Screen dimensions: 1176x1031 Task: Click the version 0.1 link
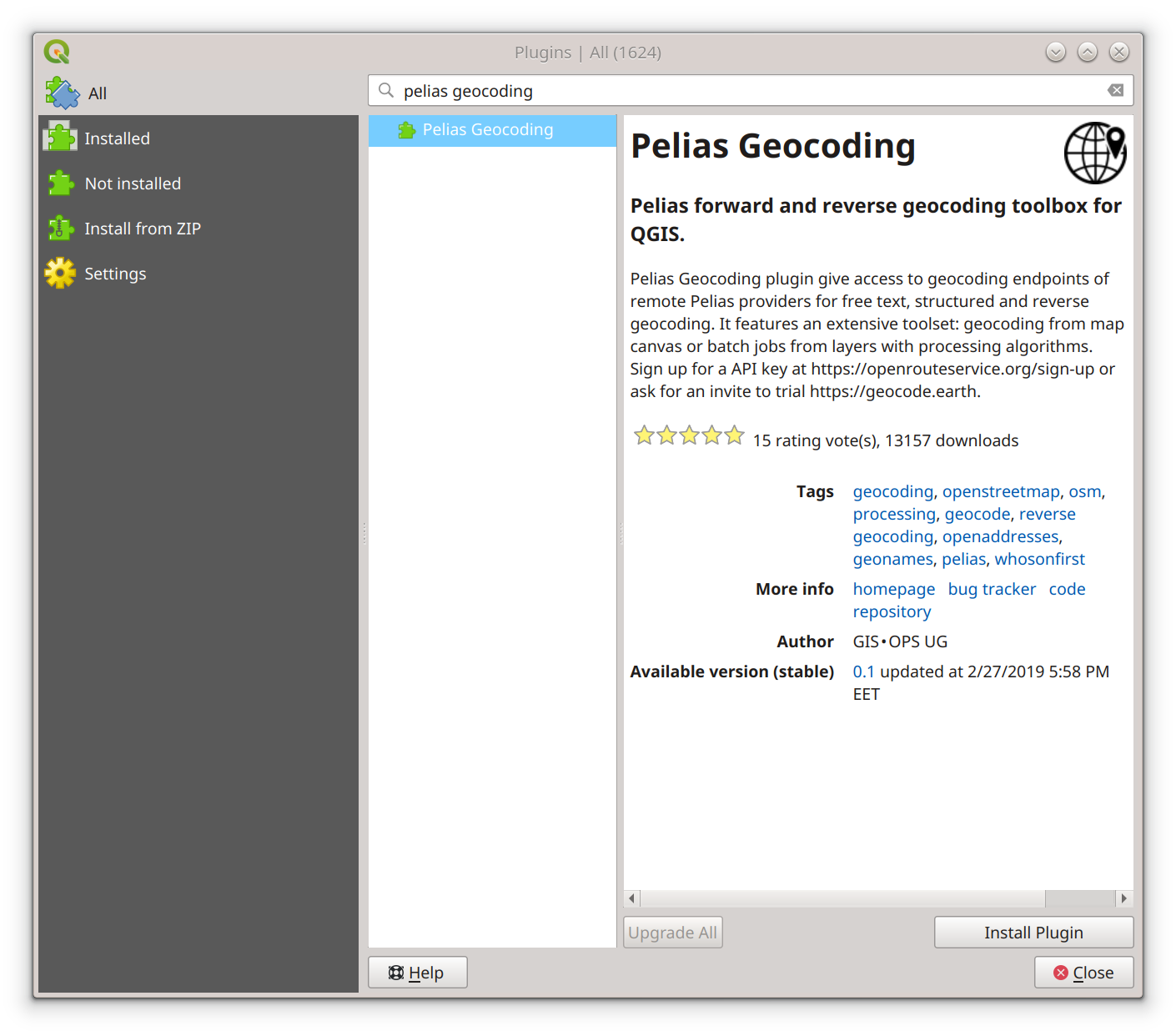click(x=863, y=671)
